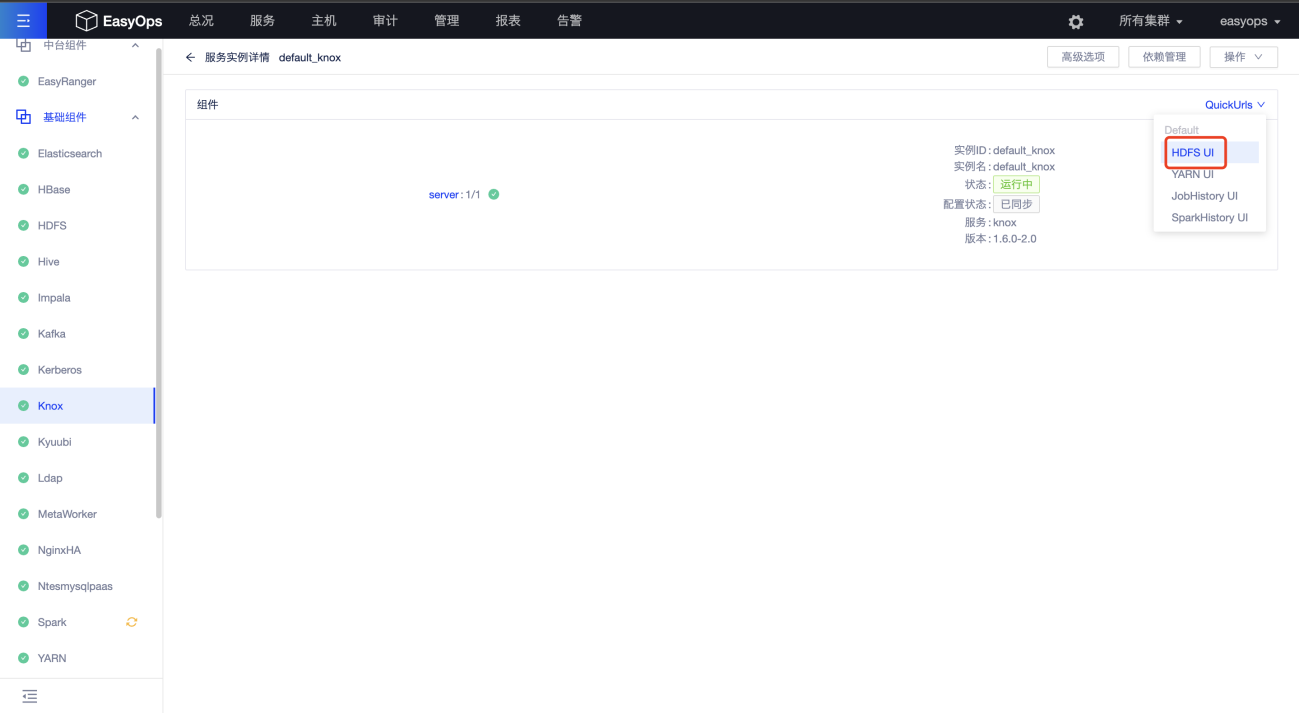The image size is (1299, 713).
Task: Click the 运行中 status tag
Action: tap(1016, 185)
